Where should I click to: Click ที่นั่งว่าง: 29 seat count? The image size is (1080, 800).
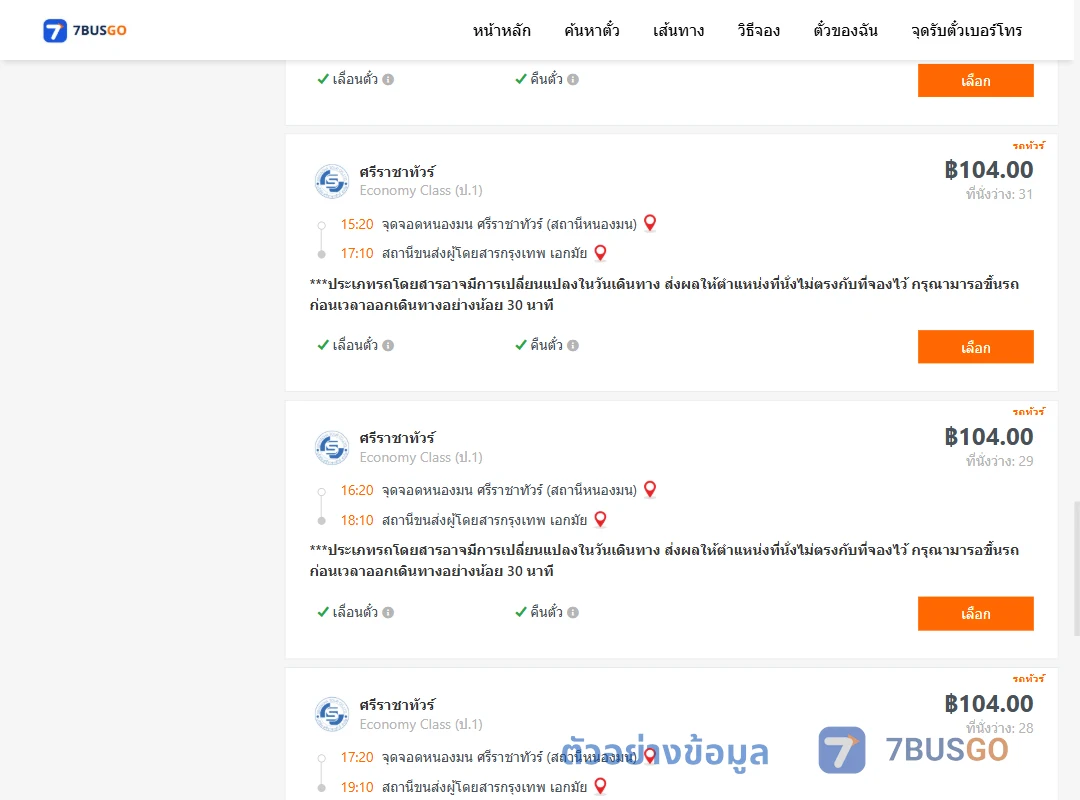(999, 461)
